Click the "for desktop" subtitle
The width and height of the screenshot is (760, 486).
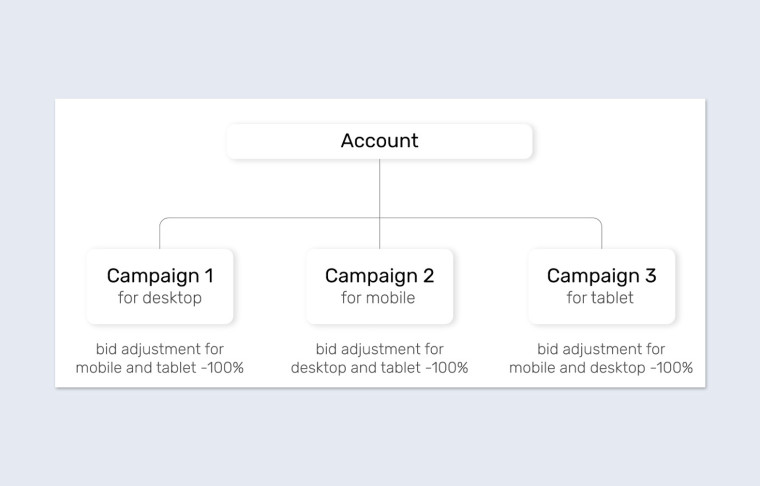coord(160,298)
